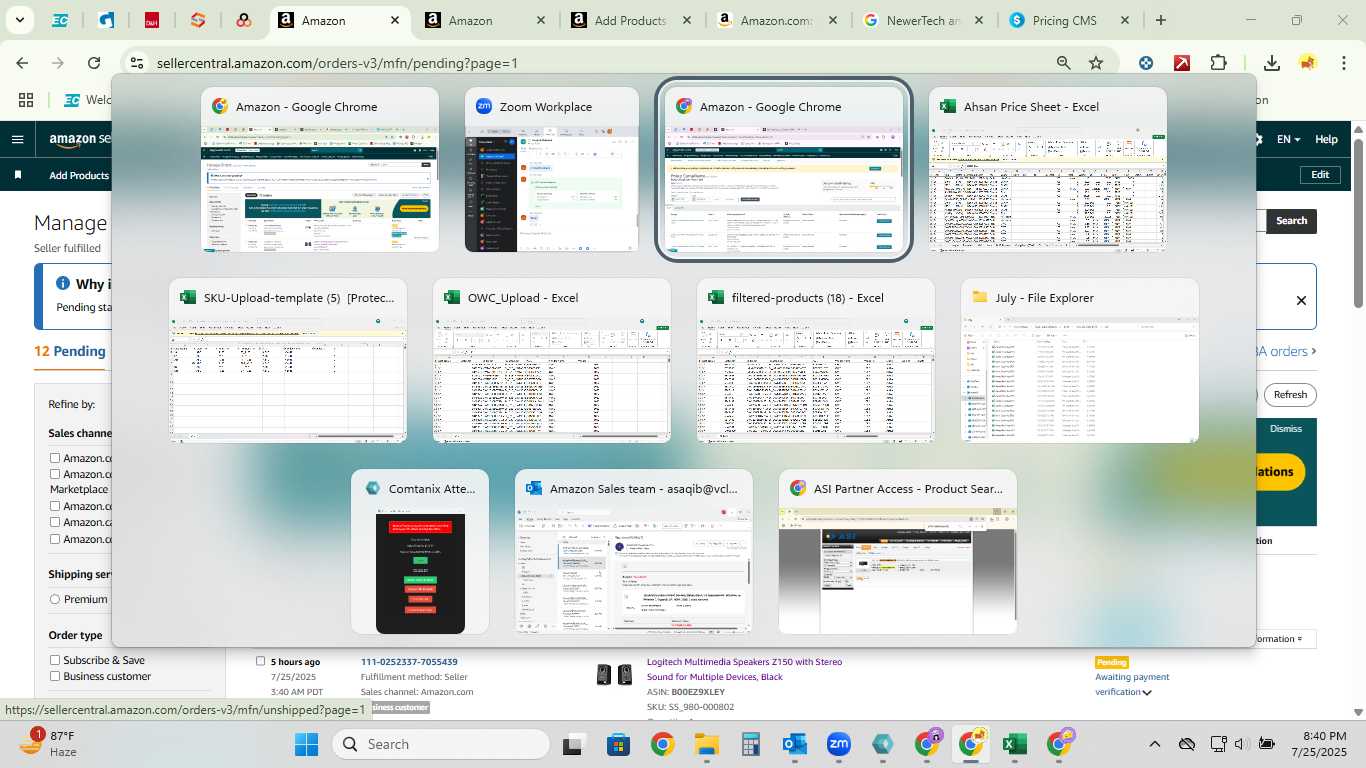
Task: Switch to July File Explorer window
Action: tap(1080, 361)
